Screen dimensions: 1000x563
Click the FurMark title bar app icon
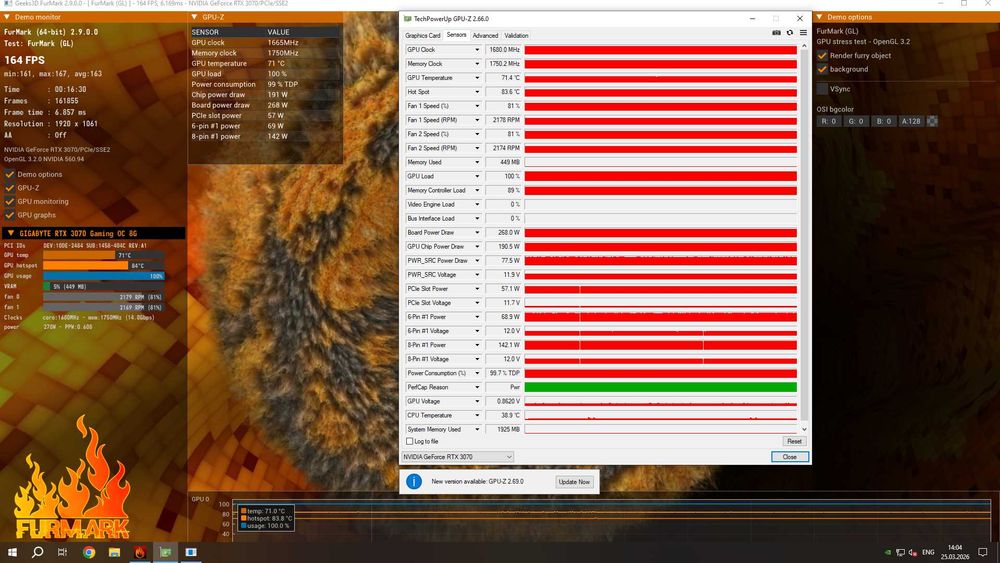pyautogui.click(x=8, y=3)
